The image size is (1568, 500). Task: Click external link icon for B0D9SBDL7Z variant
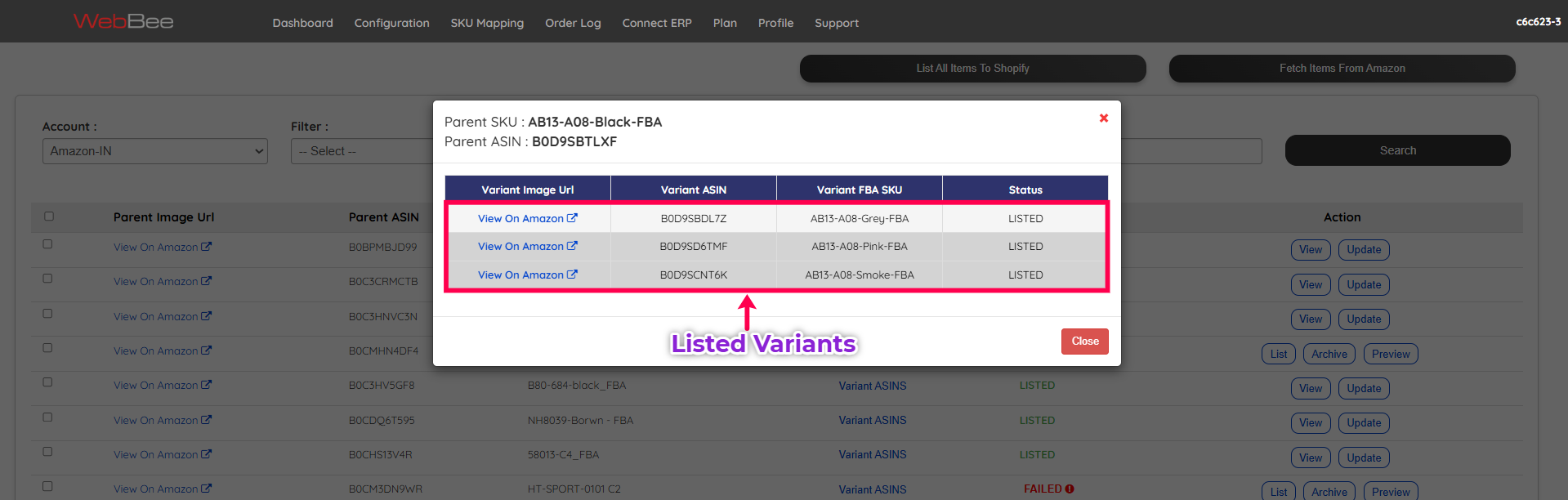click(572, 218)
